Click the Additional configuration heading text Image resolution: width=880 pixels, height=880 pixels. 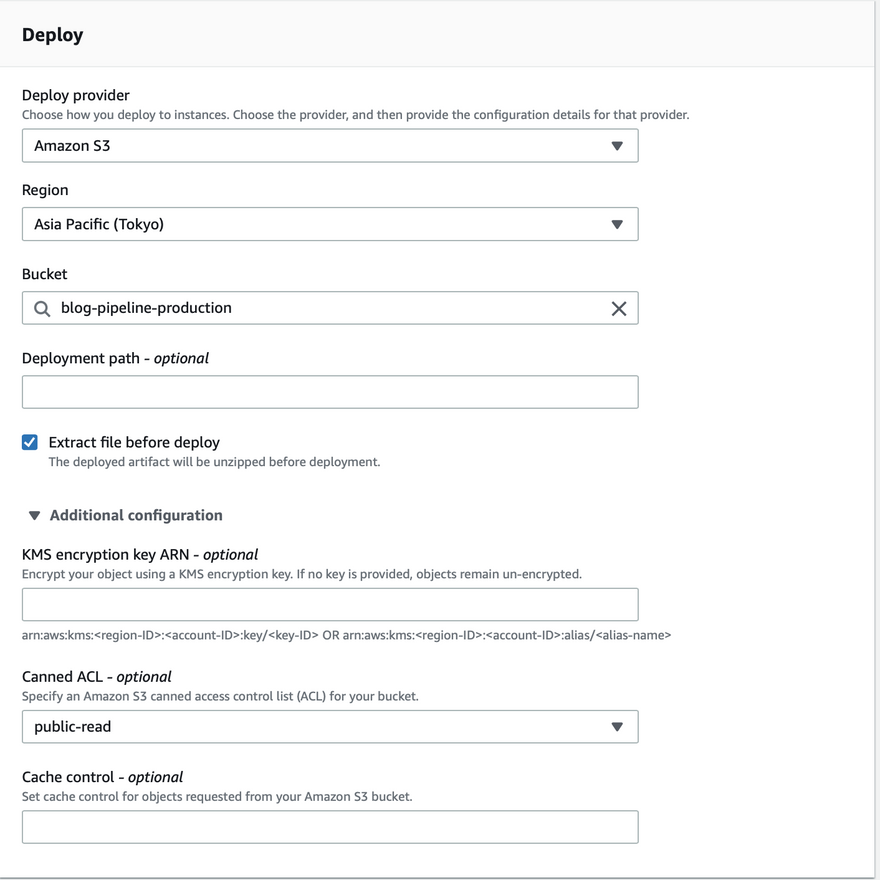coord(136,516)
